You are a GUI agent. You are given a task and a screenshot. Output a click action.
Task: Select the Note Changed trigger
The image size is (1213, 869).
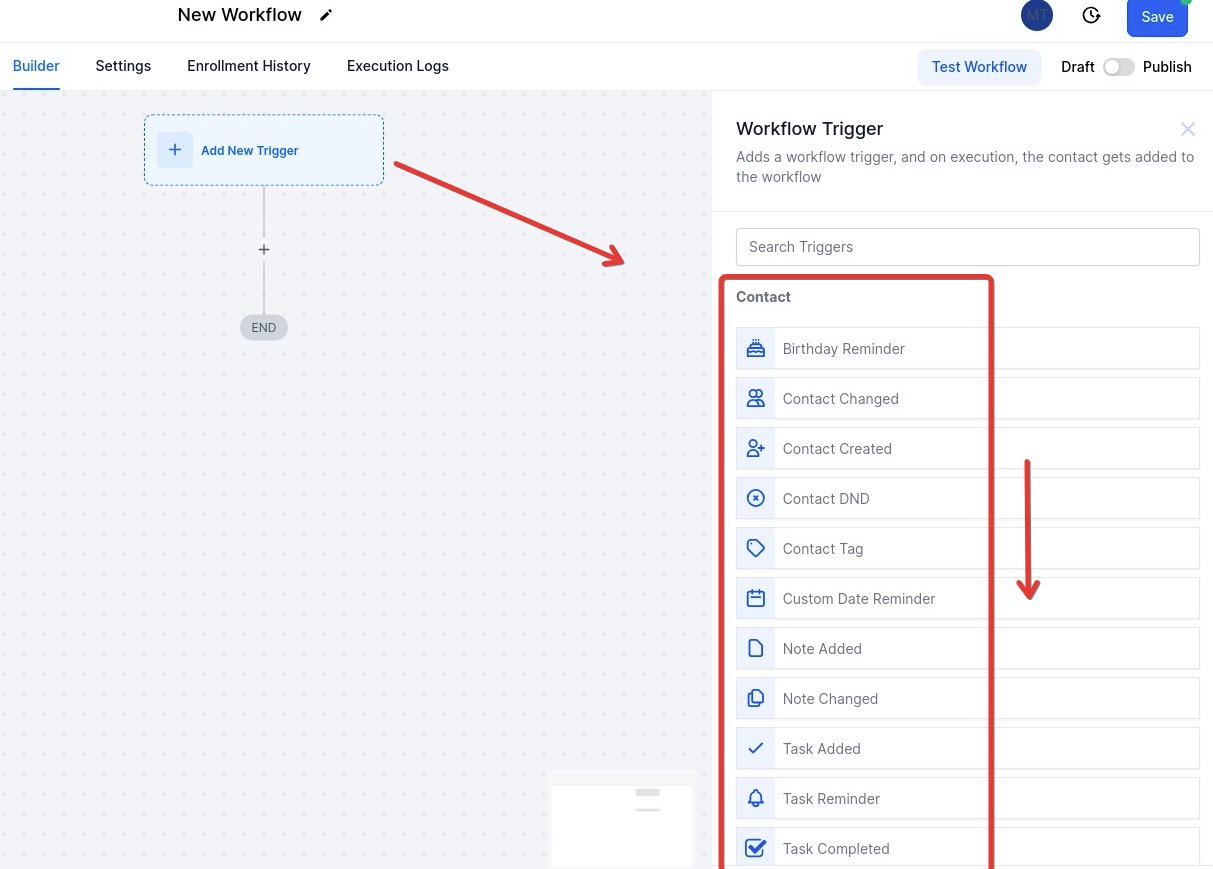pyautogui.click(x=967, y=698)
